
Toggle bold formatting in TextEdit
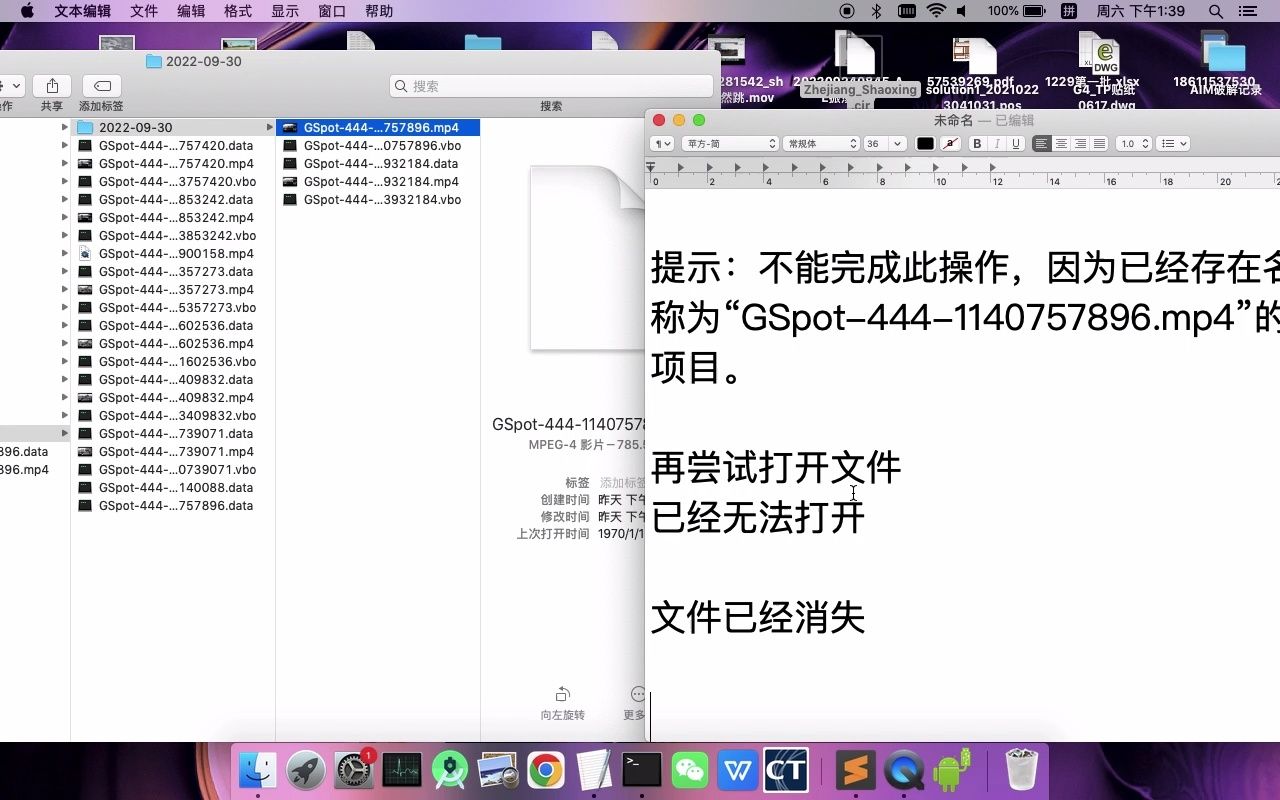(x=977, y=143)
